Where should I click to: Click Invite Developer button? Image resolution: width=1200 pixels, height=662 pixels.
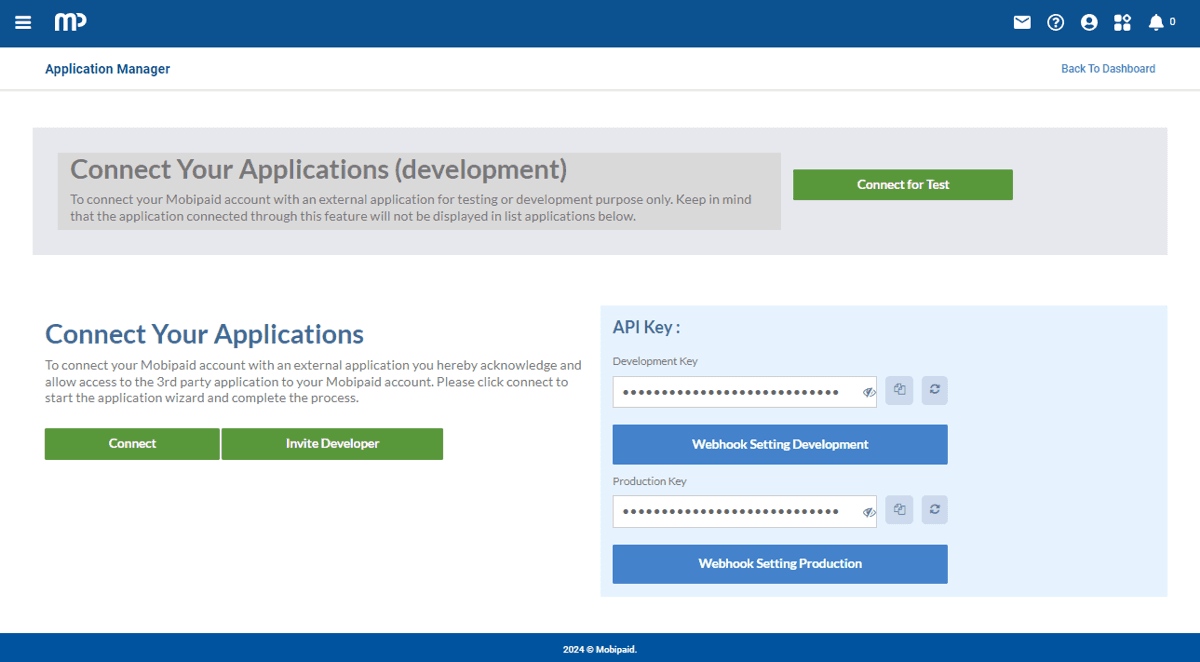pyautogui.click(x=332, y=444)
